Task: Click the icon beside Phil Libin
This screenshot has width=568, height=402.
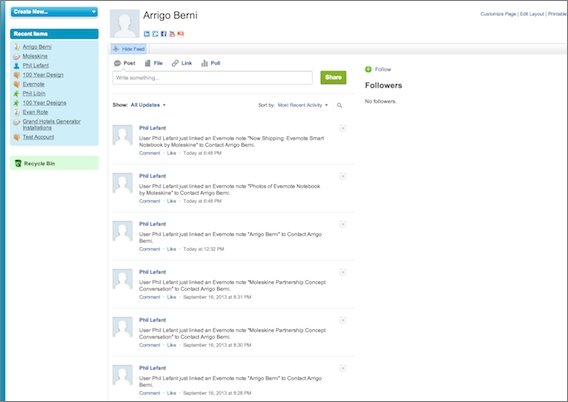Action: pos(16,94)
